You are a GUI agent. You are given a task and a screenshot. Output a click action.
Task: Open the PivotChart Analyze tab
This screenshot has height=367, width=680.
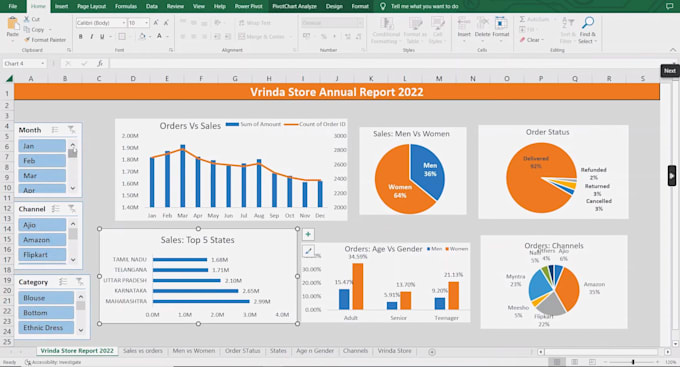click(x=294, y=6)
